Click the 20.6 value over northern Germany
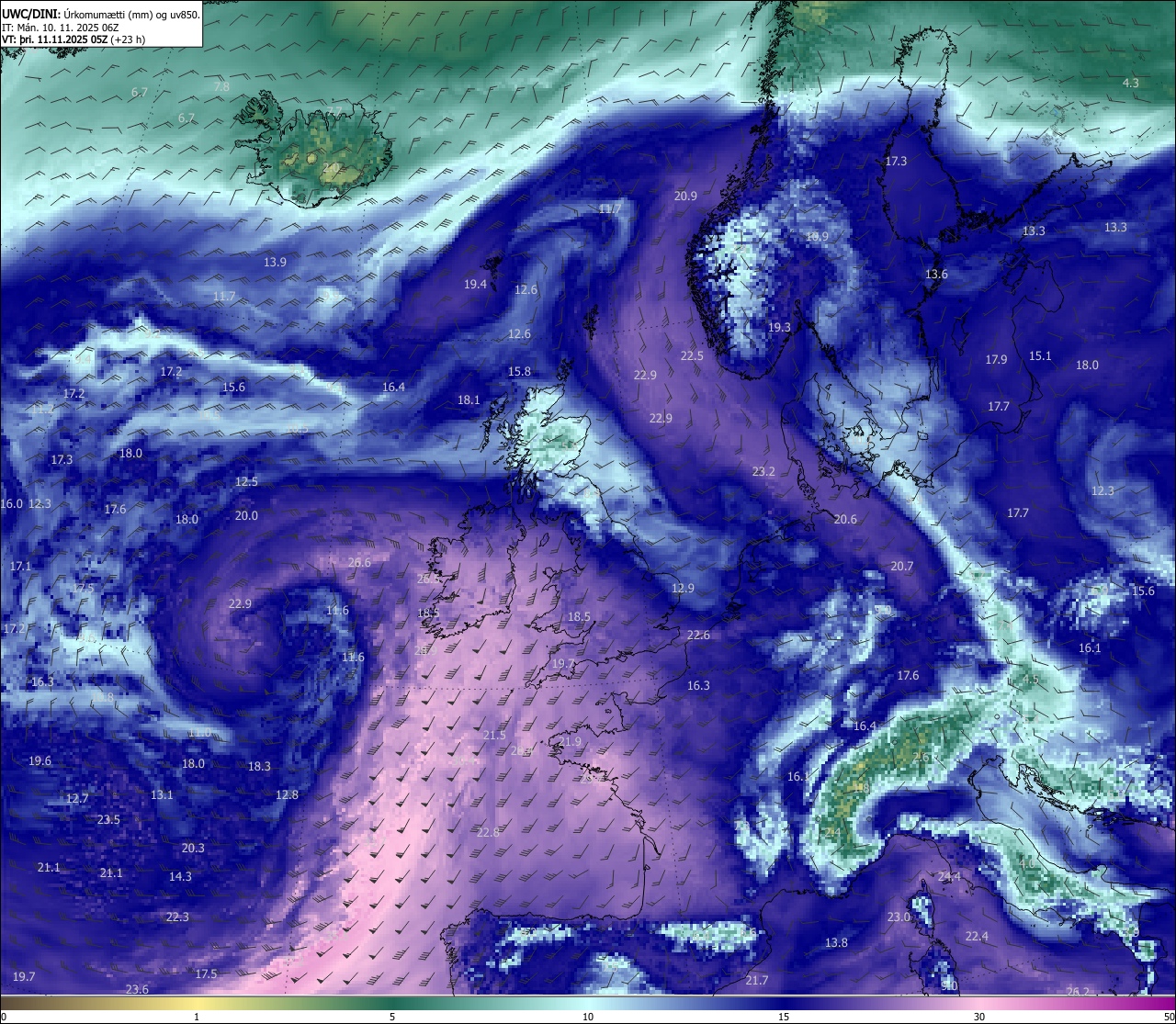 click(845, 519)
